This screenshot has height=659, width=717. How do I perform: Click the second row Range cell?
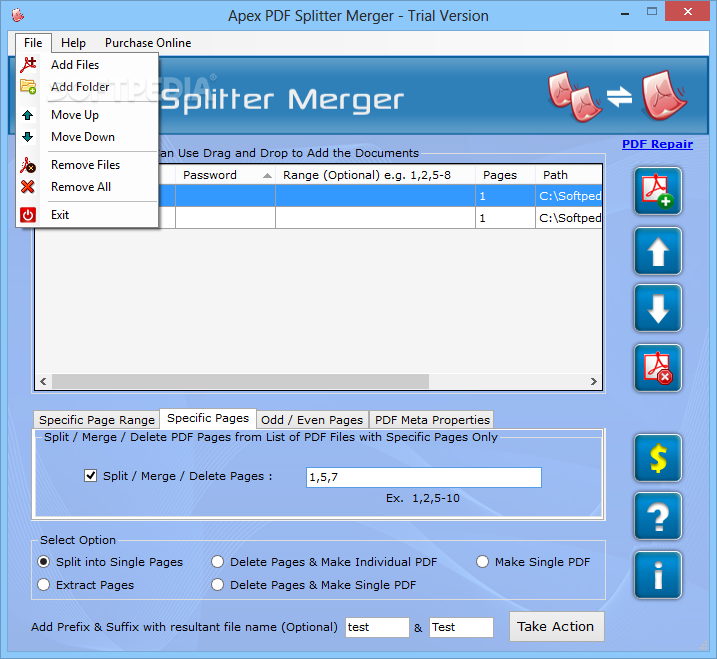375,218
